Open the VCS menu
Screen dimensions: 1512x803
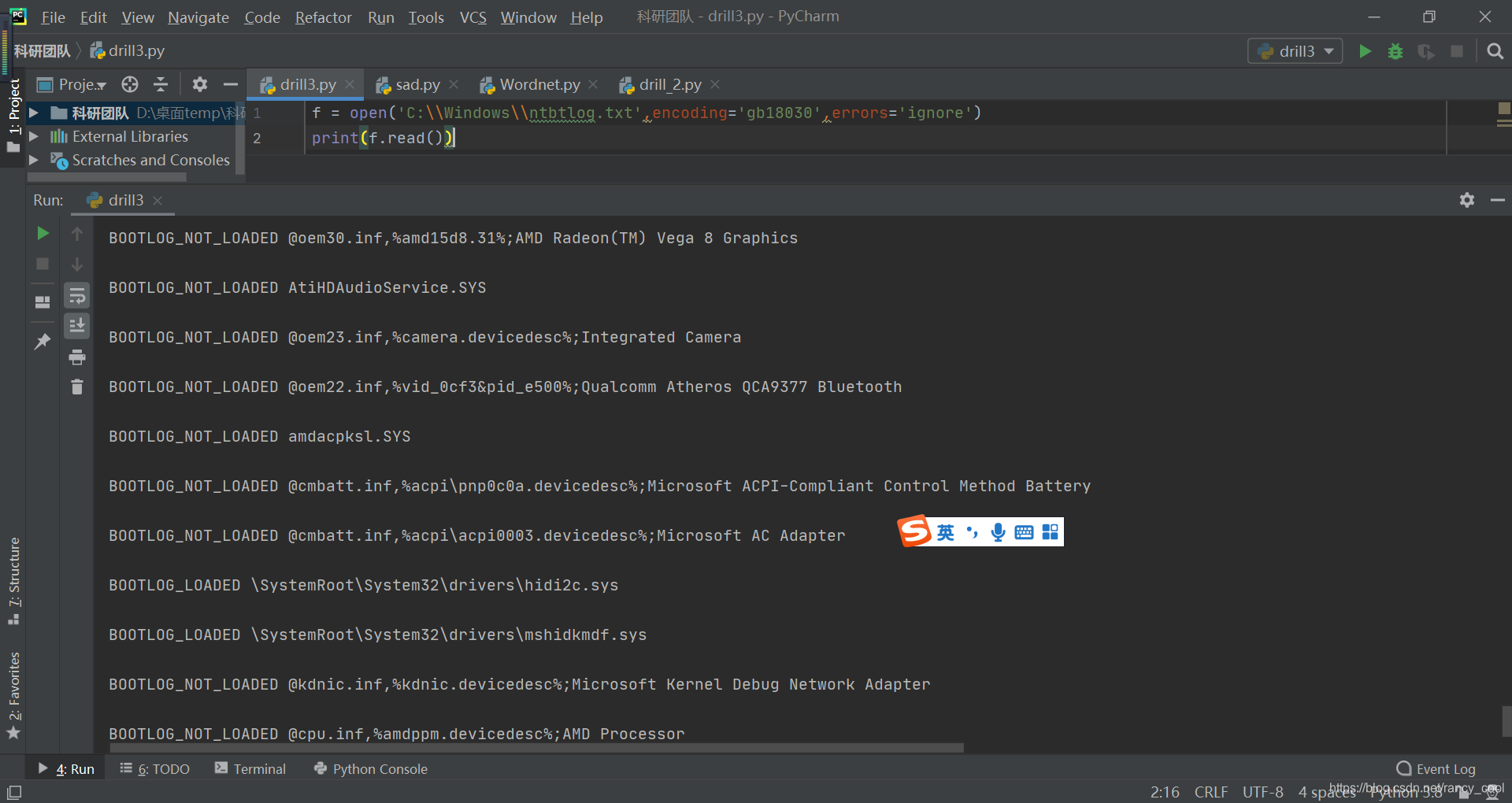(472, 17)
